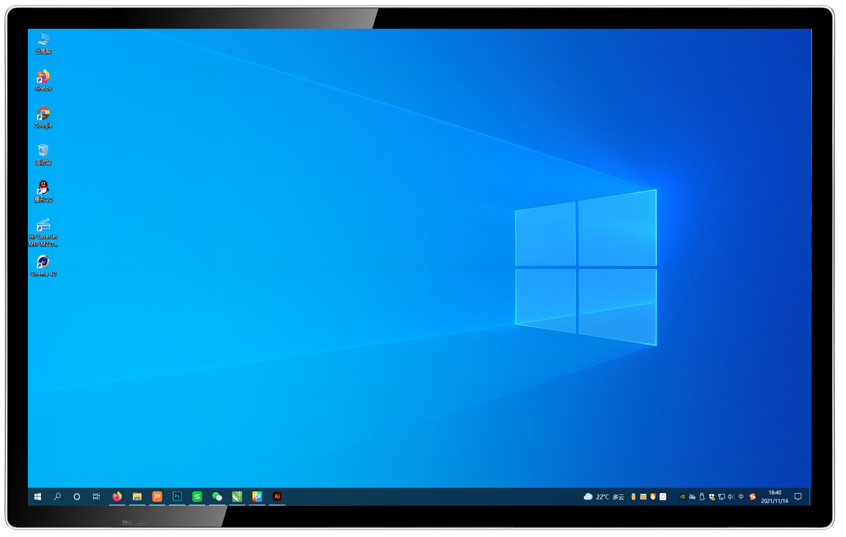Switch to Photoshop in the taskbar
This screenshot has height=537, width=846.
coord(177,497)
